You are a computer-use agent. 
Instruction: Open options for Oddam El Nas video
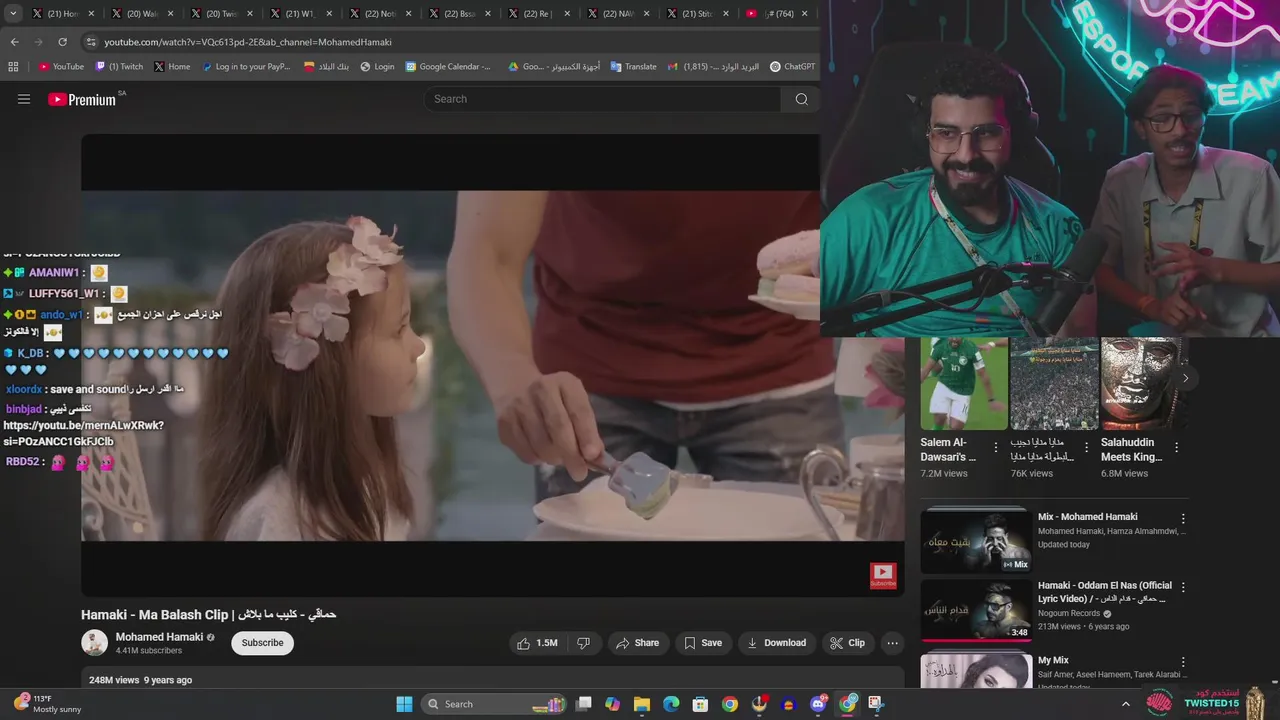tap(1183, 587)
